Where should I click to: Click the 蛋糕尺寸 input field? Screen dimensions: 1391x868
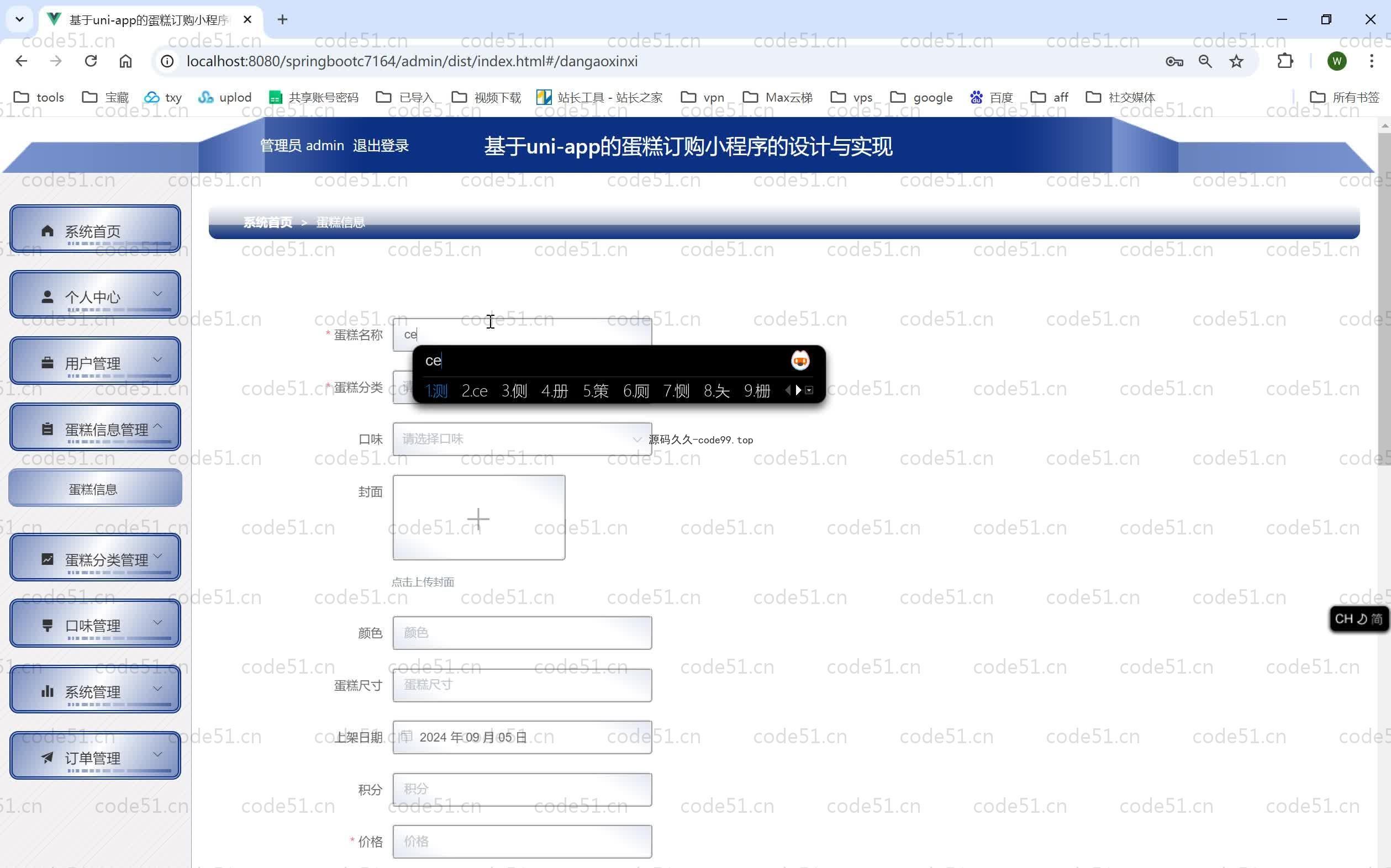[522, 685]
